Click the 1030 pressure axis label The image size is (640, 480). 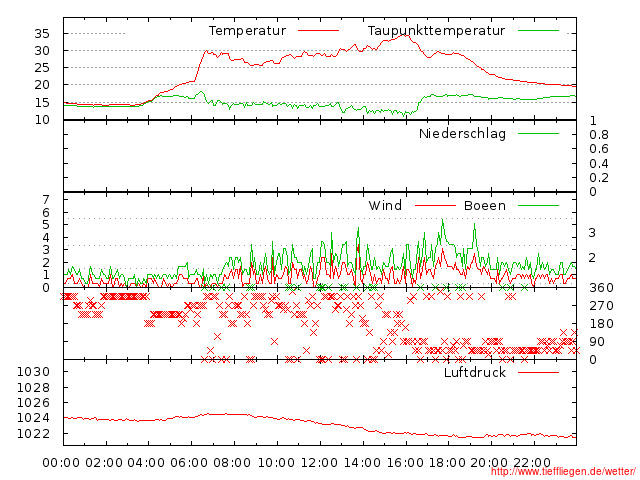point(33,372)
